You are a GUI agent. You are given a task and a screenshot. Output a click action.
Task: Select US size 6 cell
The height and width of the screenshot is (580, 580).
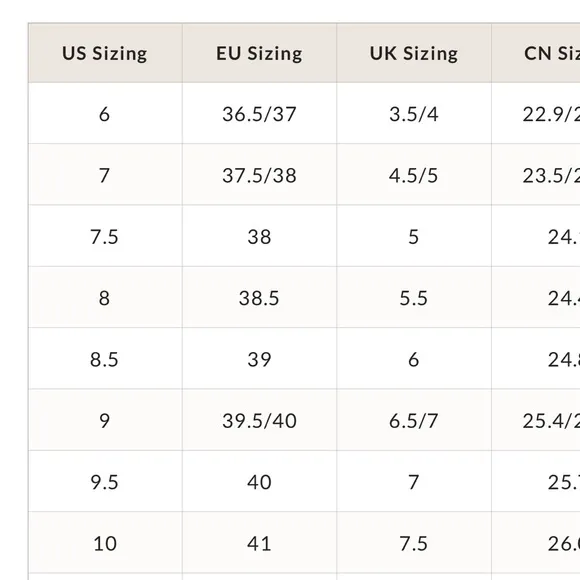[105, 114]
